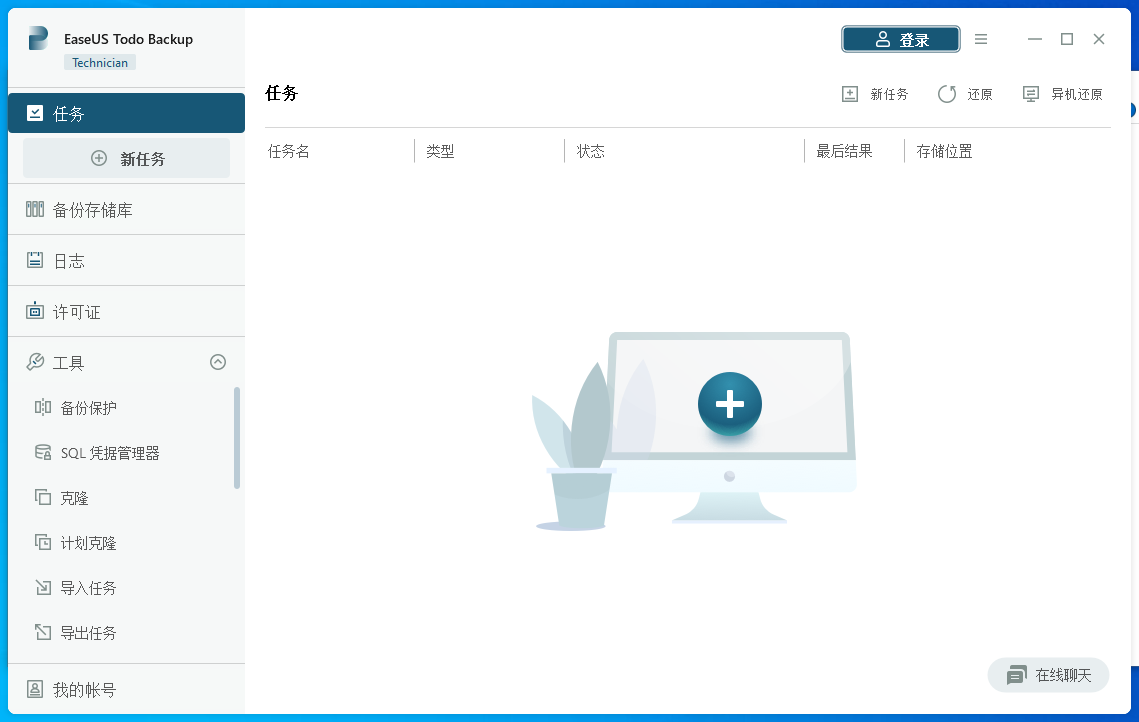Click the round plus button on monitor
1139x722 pixels.
(x=729, y=404)
